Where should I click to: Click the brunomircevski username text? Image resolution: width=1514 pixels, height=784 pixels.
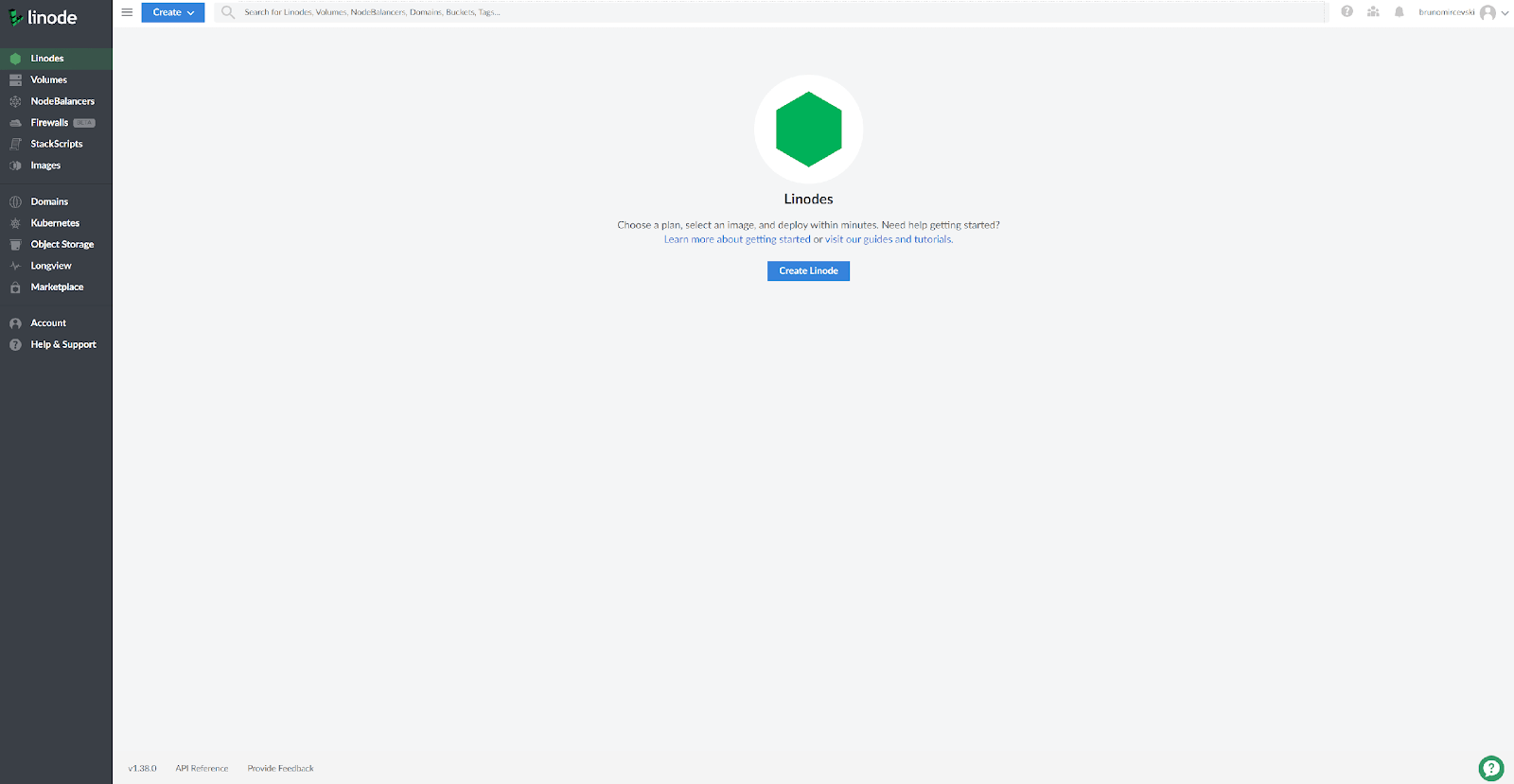pos(1447,12)
